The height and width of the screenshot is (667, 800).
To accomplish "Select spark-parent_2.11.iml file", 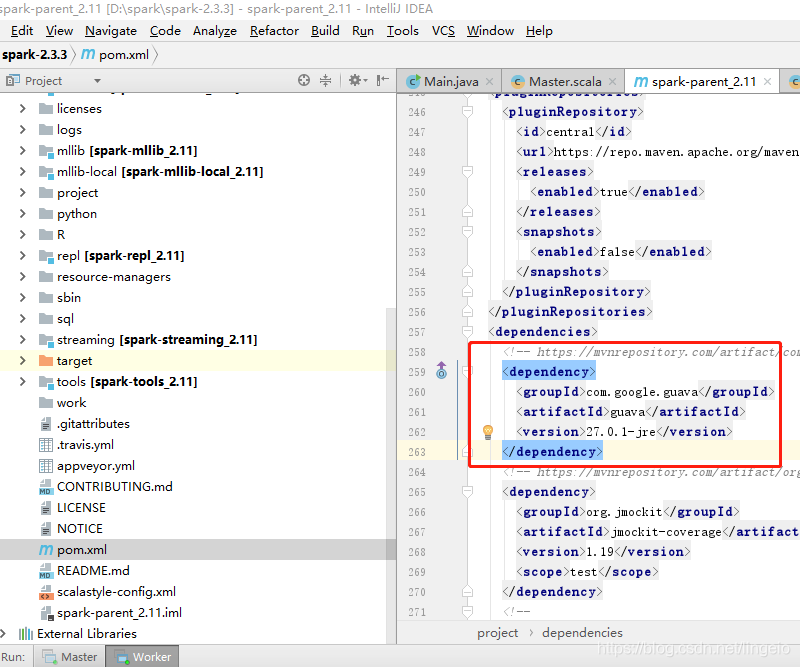I will (x=119, y=612).
